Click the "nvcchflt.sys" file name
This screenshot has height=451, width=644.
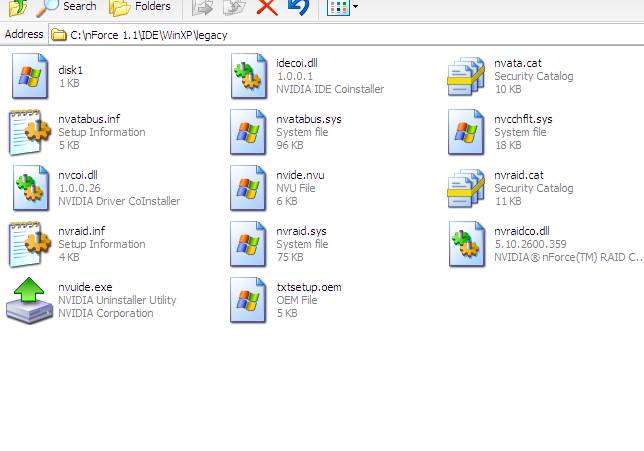tap(523, 119)
